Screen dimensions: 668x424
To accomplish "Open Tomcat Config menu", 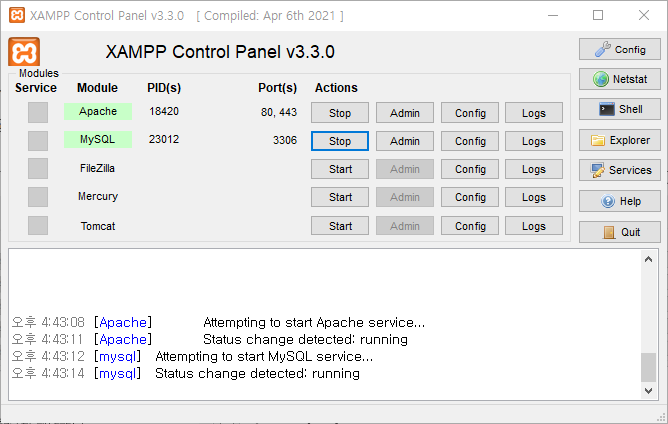I will coord(470,226).
